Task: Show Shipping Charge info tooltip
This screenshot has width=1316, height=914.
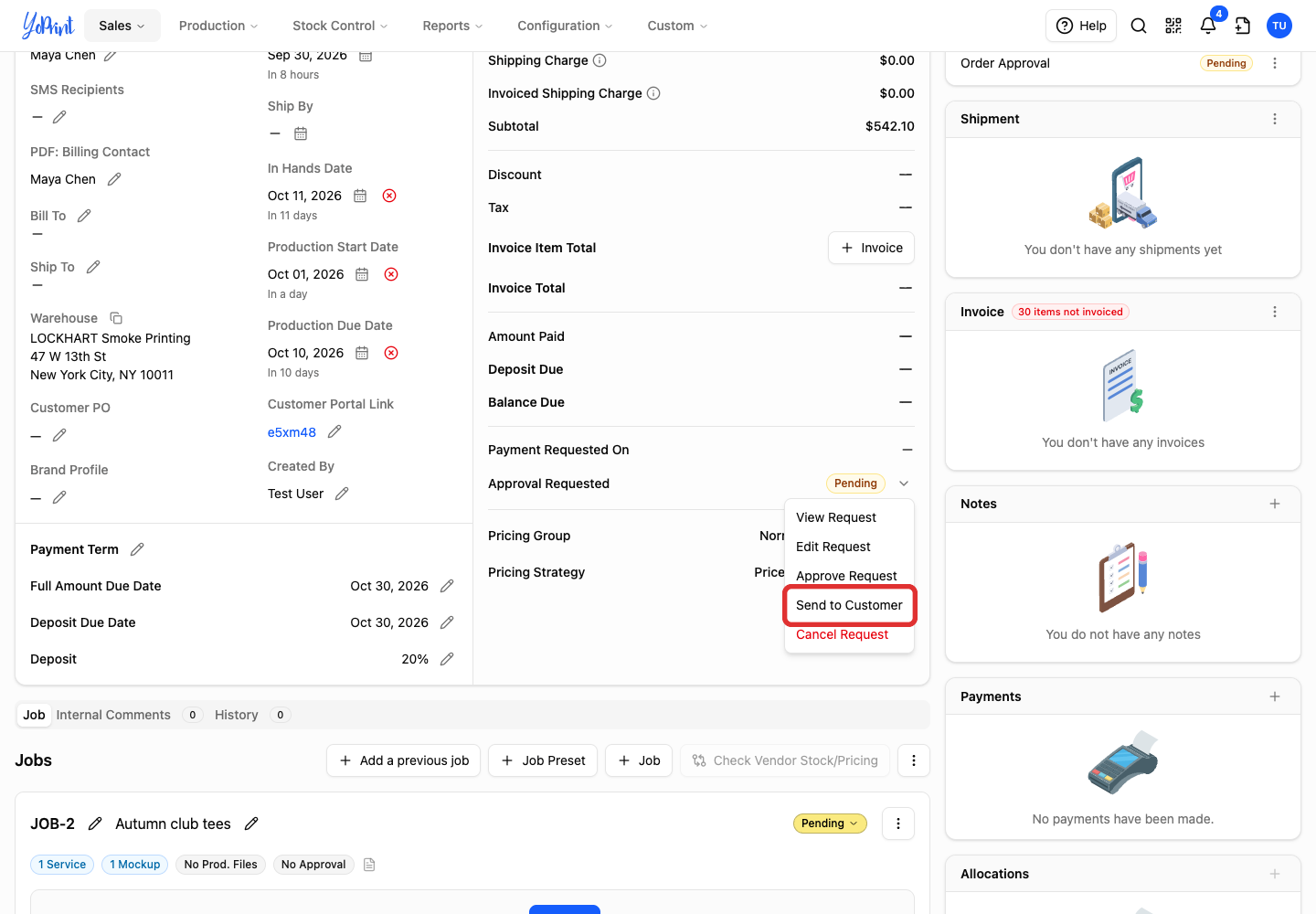Action: point(600,60)
